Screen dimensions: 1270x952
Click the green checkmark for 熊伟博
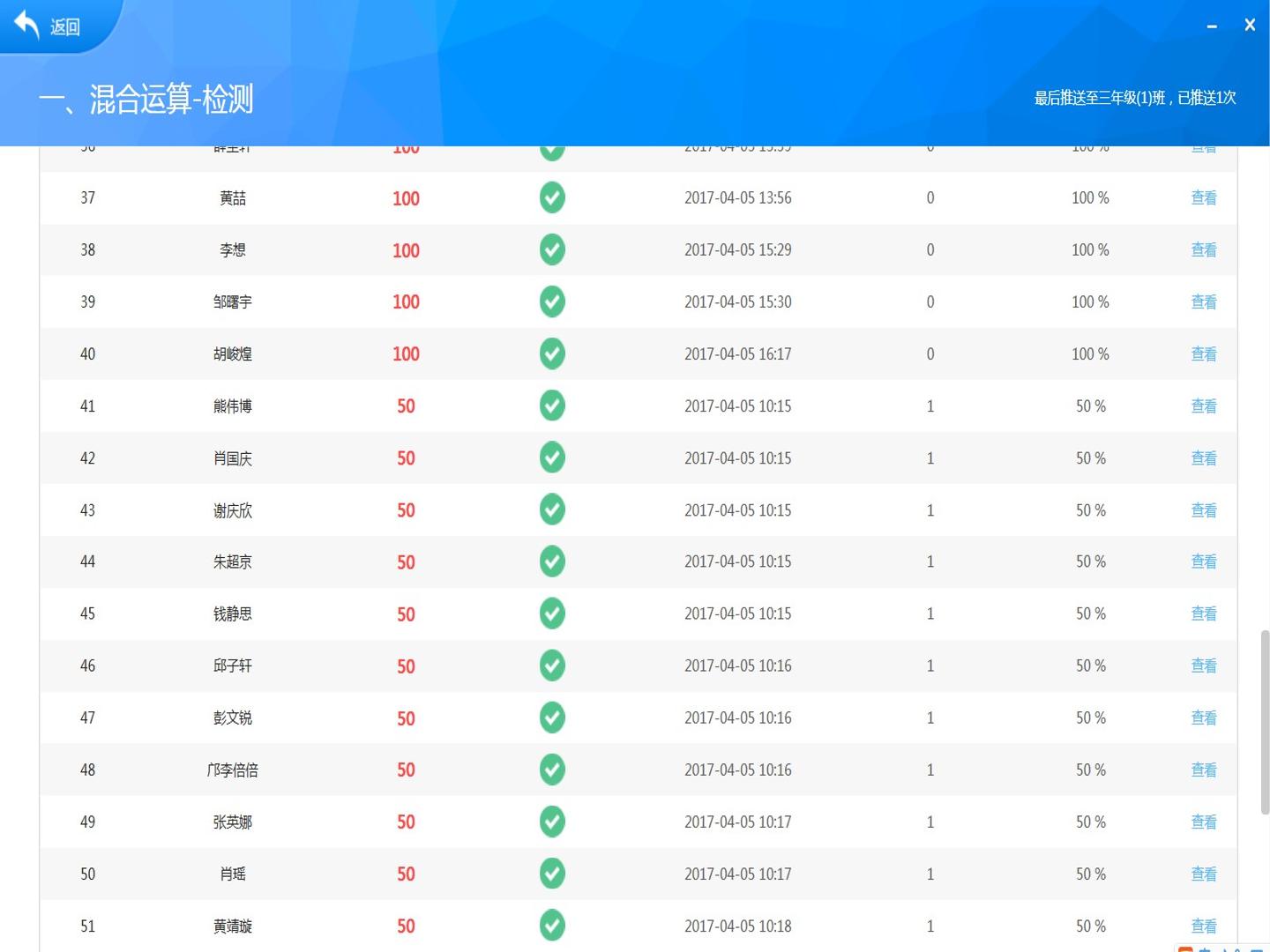click(x=552, y=405)
